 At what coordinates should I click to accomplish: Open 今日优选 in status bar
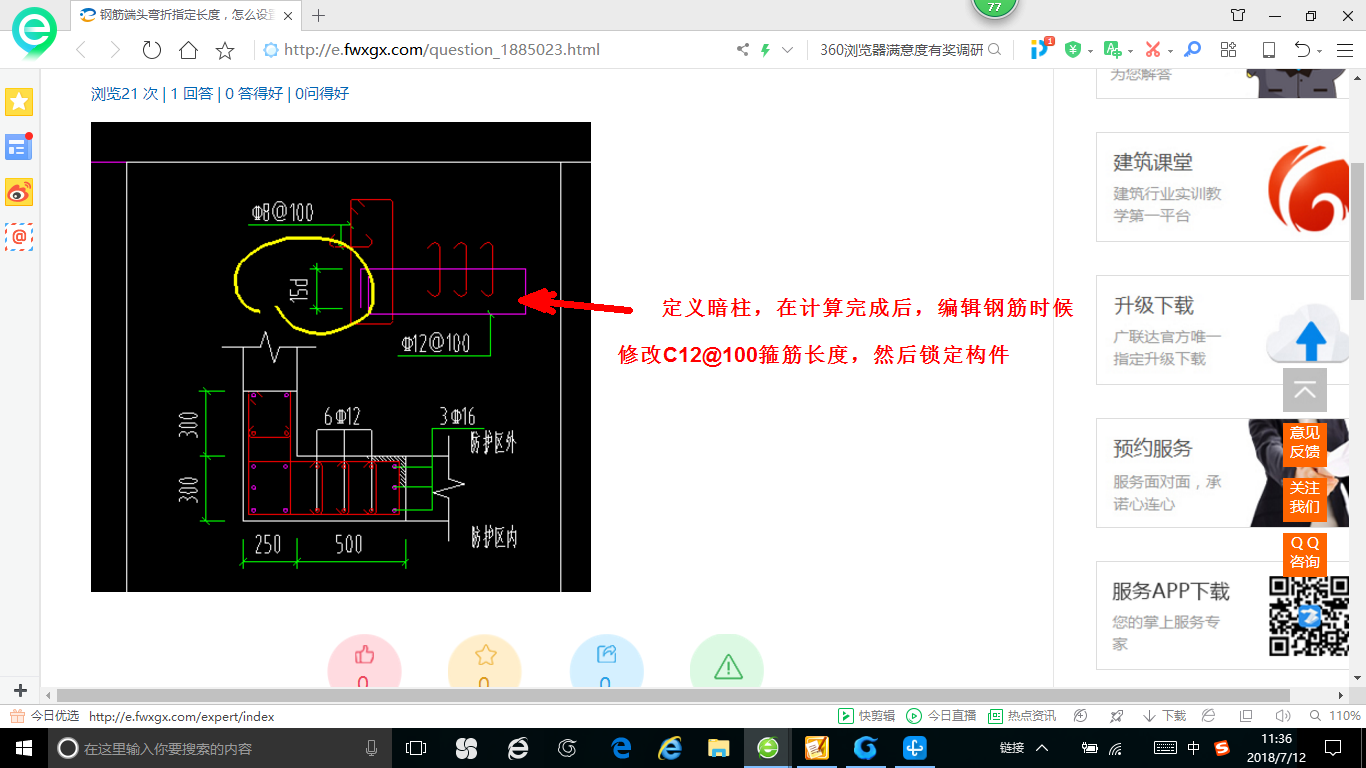point(44,716)
